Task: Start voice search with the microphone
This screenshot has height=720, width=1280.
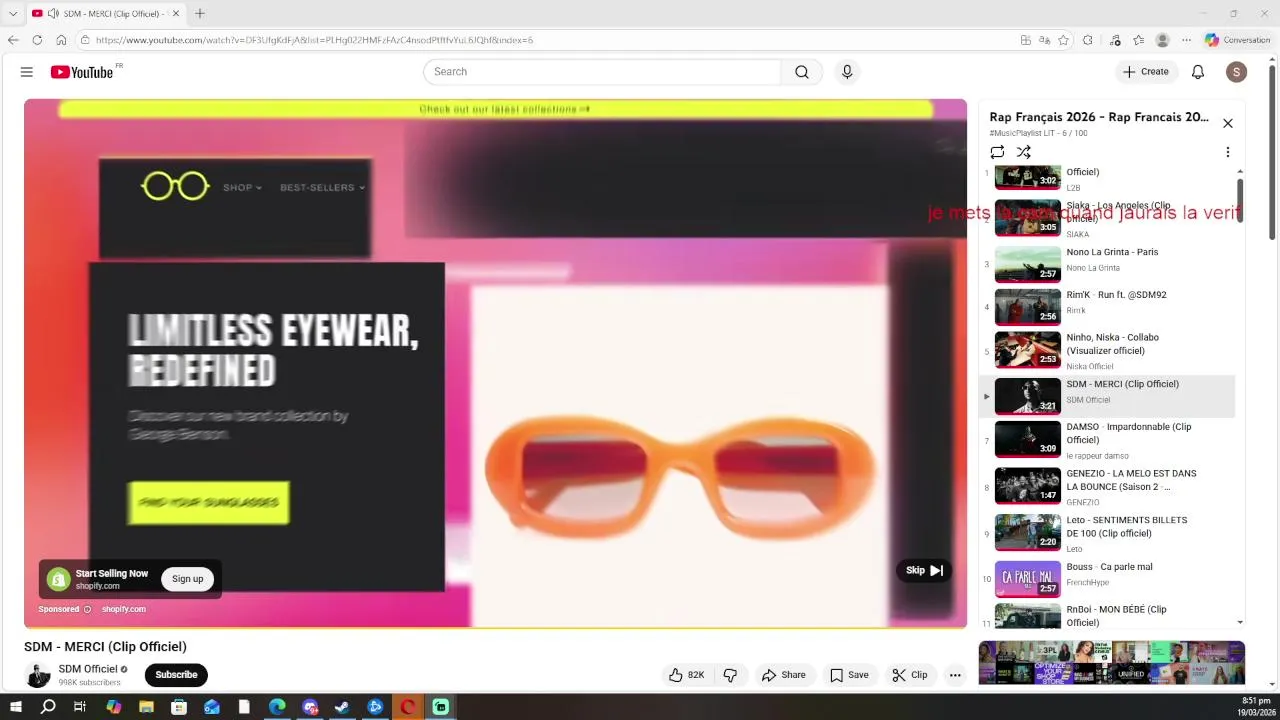Action: coord(847,72)
